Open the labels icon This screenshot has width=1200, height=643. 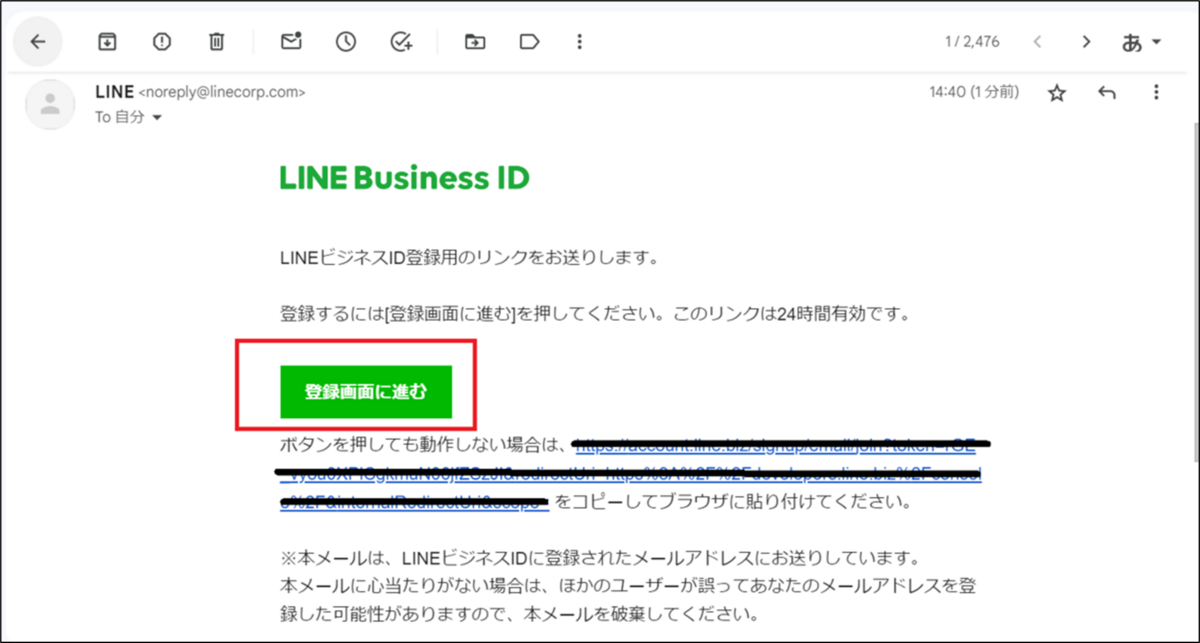(x=529, y=41)
